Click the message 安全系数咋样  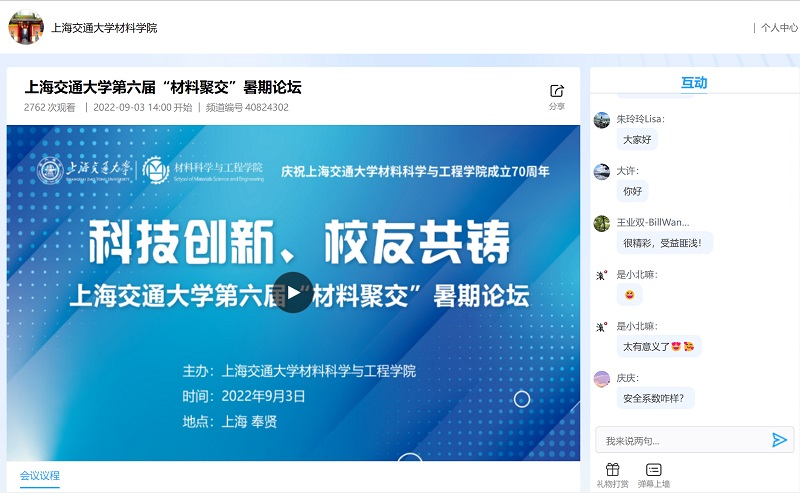[656, 398]
